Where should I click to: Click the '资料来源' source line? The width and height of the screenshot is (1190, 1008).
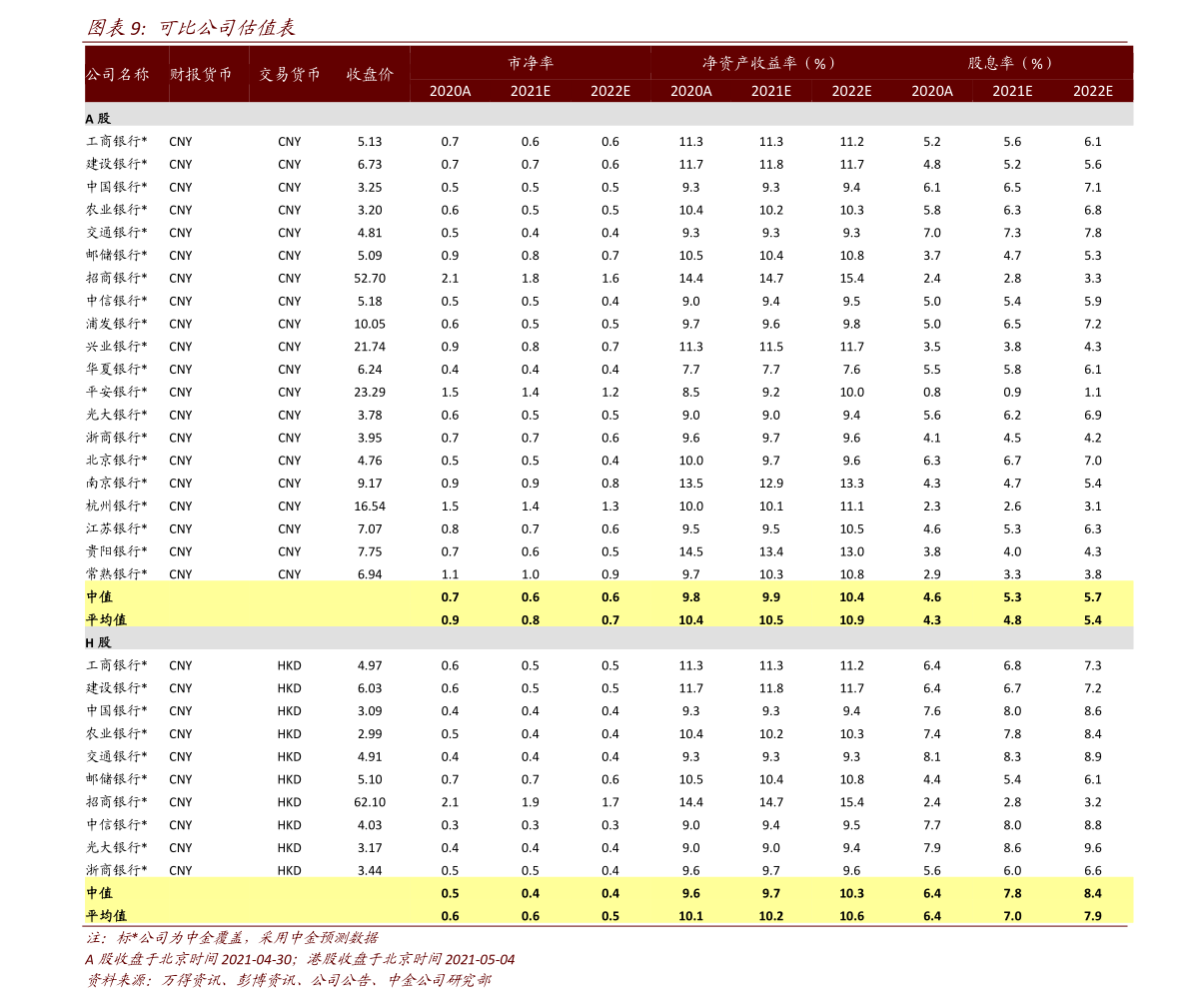289,981
